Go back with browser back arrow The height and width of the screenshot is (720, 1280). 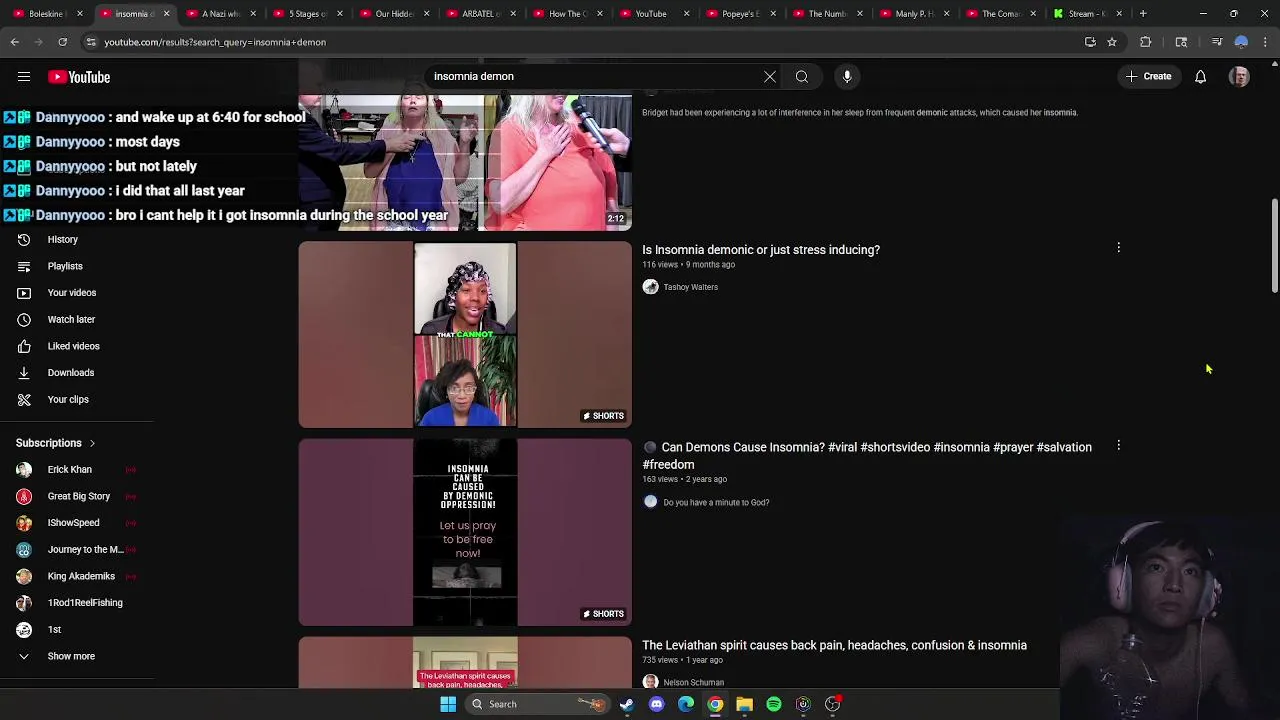(x=15, y=42)
